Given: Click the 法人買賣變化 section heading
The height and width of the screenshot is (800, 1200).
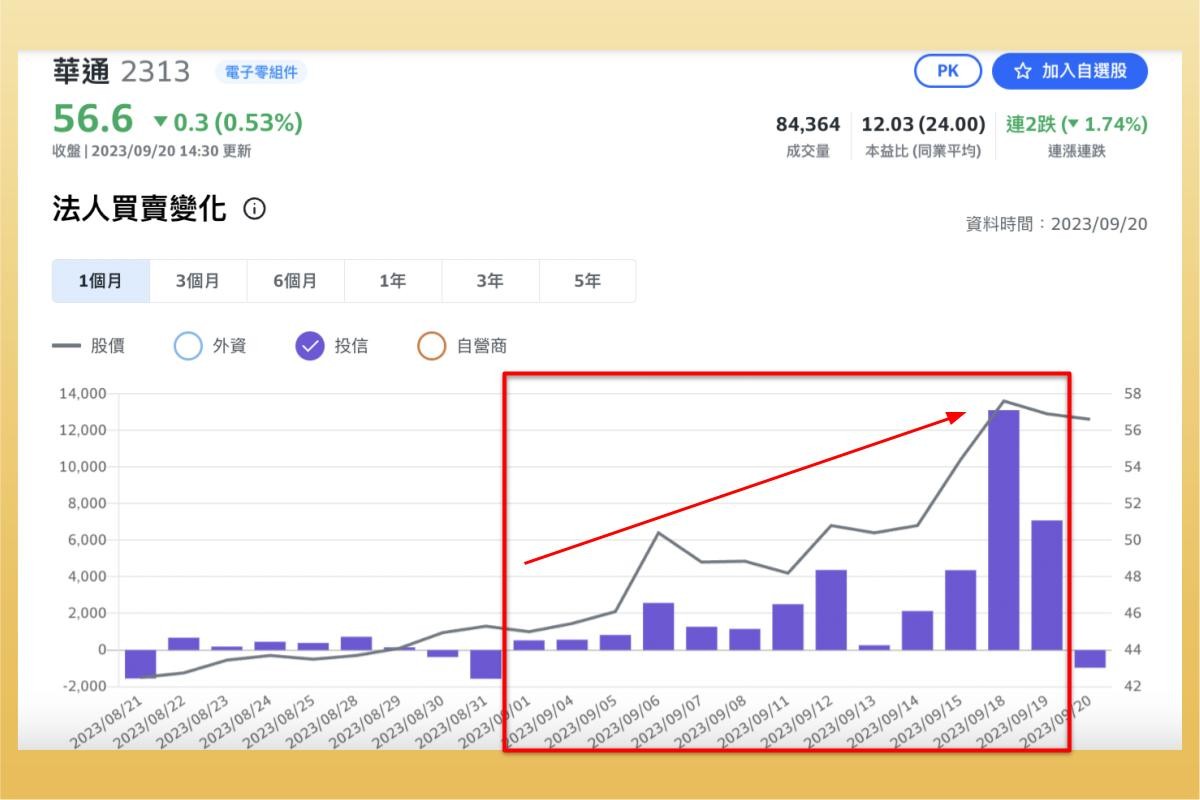Looking at the screenshot, I should coord(139,209).
